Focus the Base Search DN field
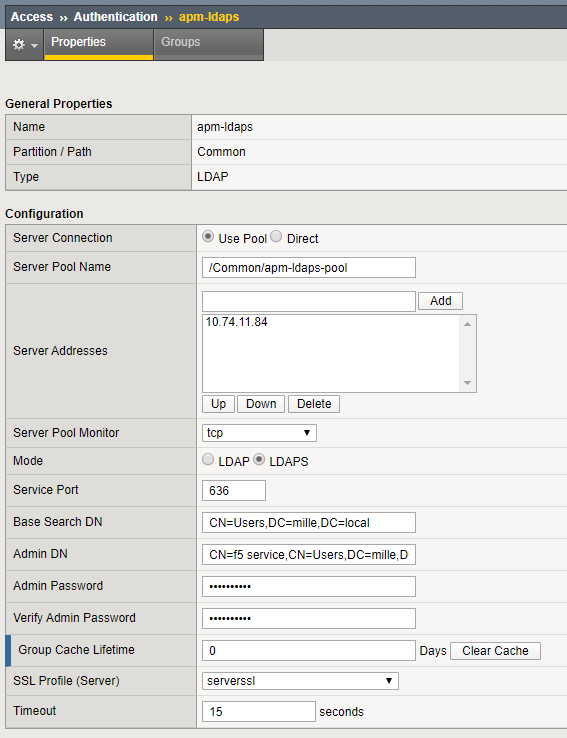The width and height of the screenshot is (567, 738). (x=309, y=522)
